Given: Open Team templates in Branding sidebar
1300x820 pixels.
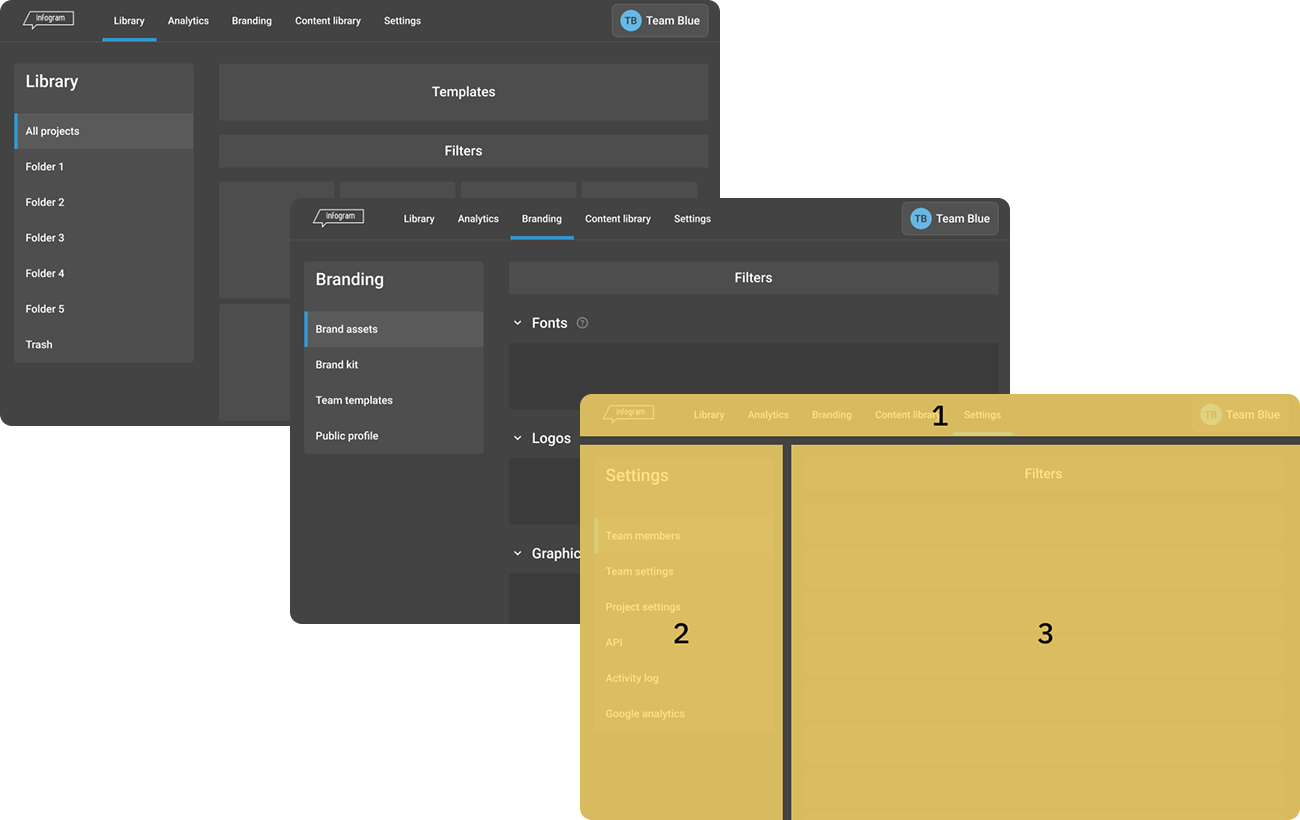Looking at the screenshot, I should click(394, 400).
